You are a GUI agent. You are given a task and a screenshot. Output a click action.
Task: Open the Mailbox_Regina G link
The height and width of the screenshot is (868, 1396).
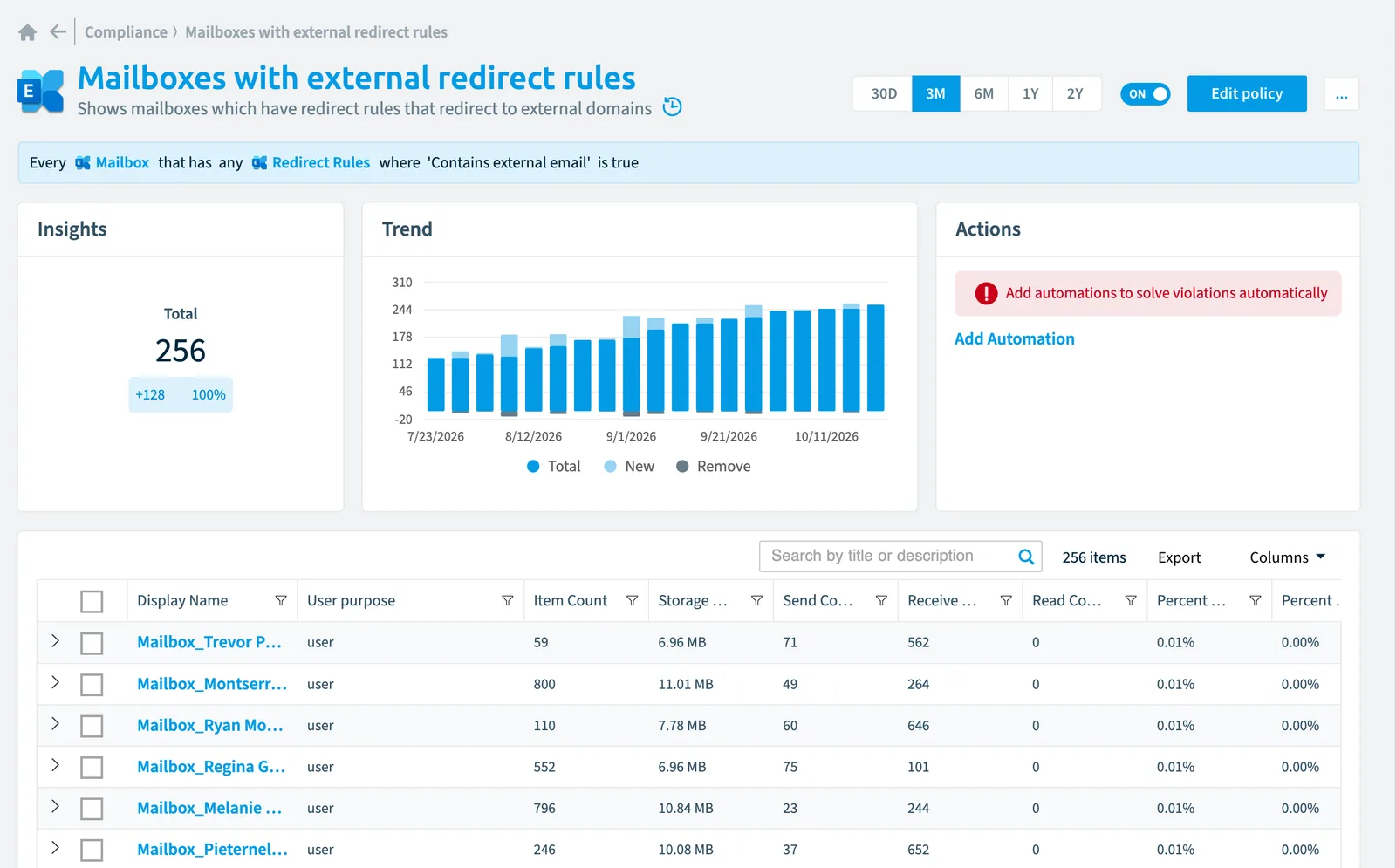point(211,767)
